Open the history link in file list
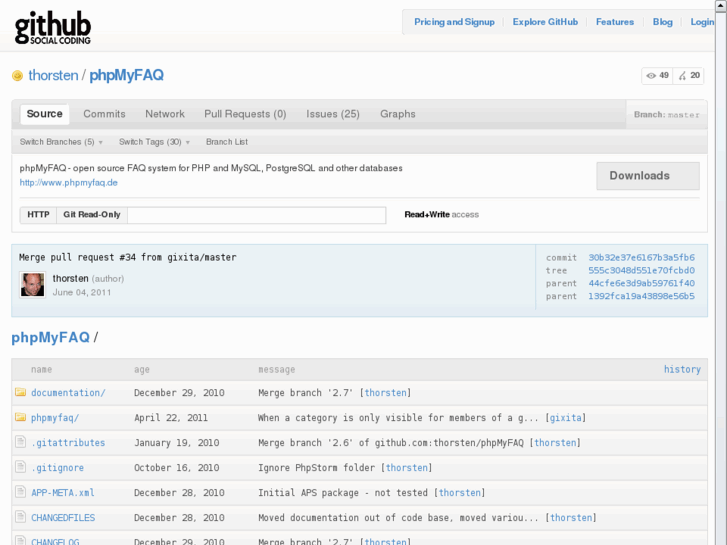Image resolution: width=727 pixels, height=545 pixels. coord(682,369)
